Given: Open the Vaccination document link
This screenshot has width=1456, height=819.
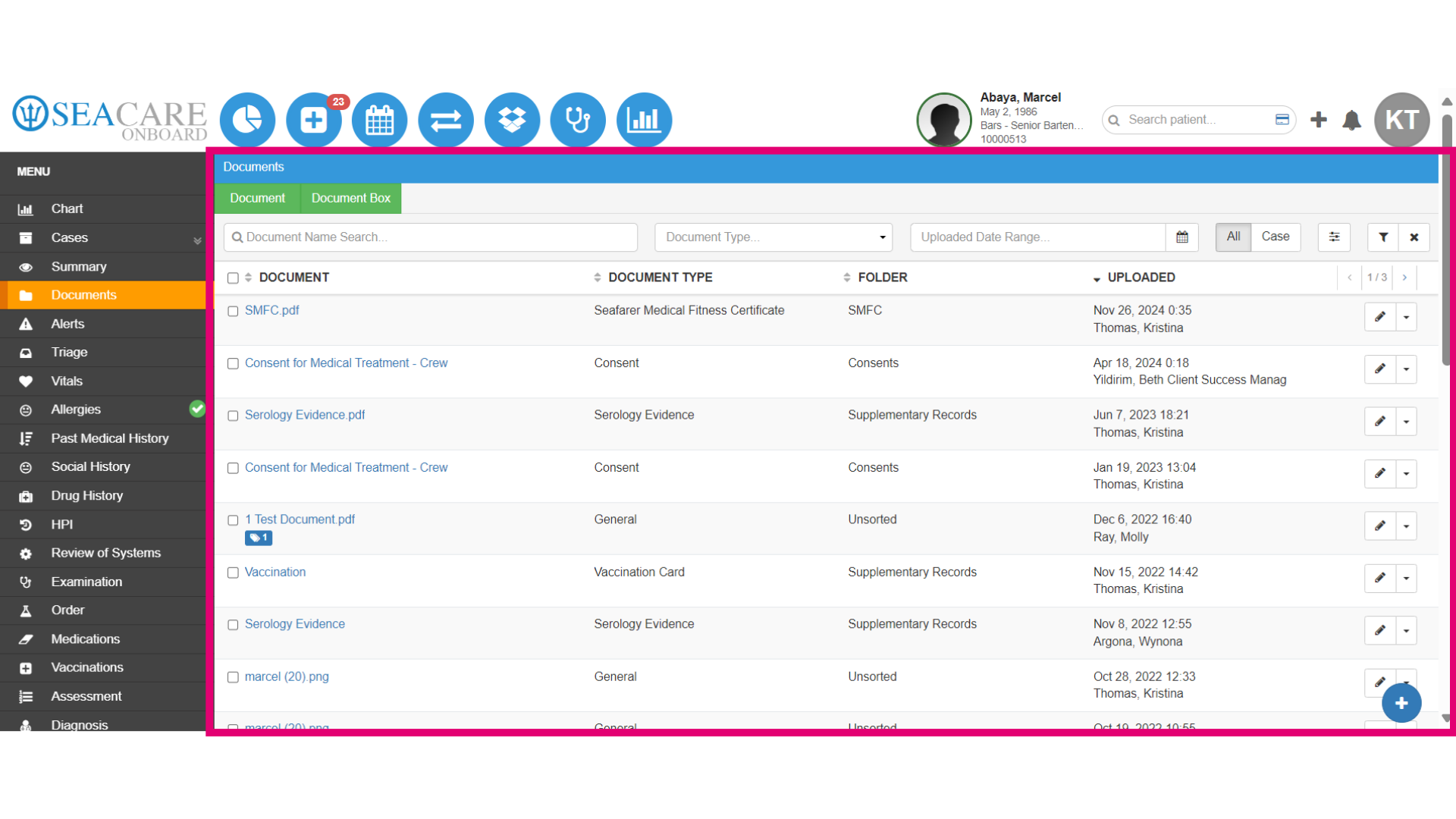Looking at the screenshot, I should point(275,572).
